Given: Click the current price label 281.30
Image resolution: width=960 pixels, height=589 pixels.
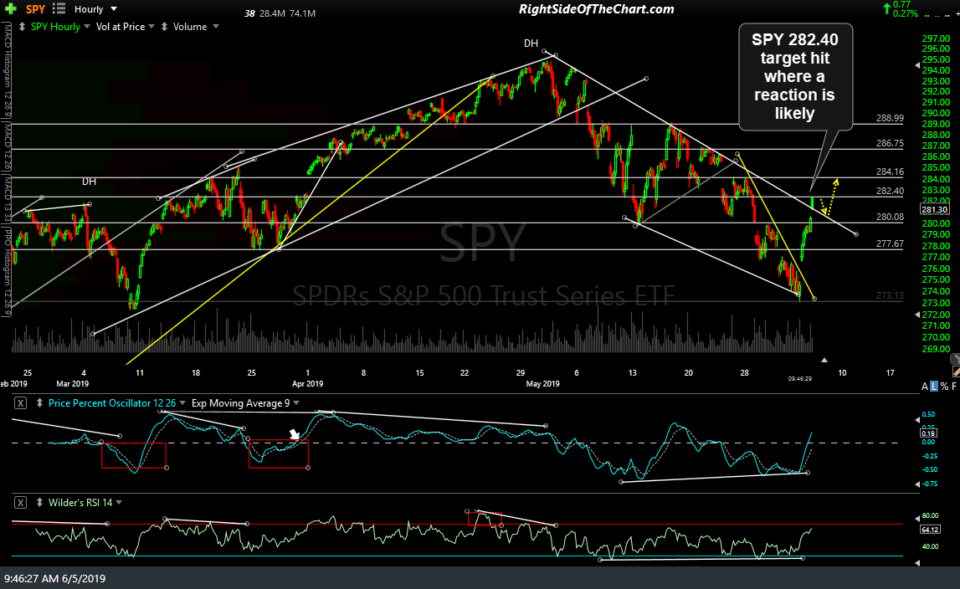Looking at the screenshot, I should [x=936, y=208].
